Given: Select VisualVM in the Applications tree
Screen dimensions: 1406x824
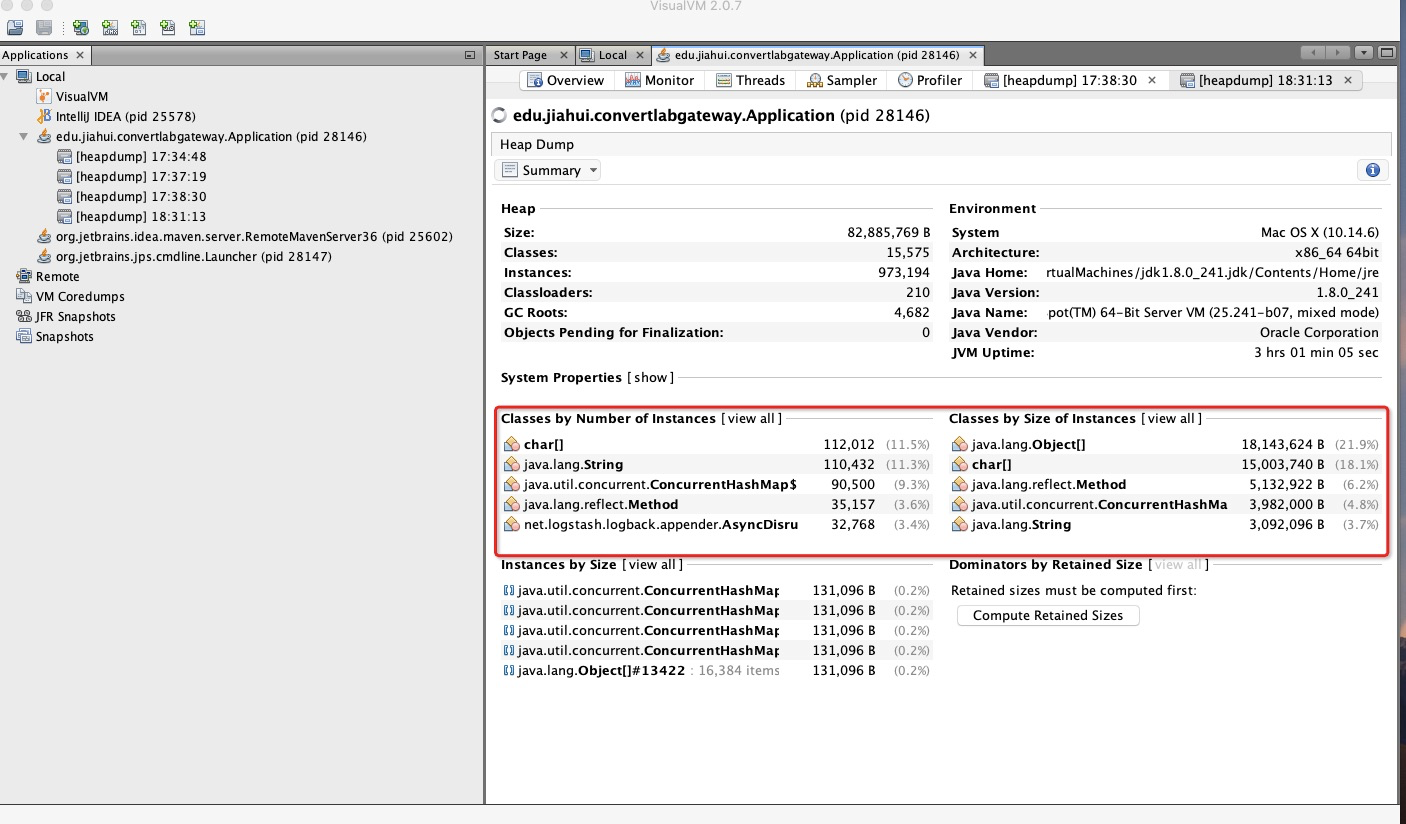Looking at the screenshot, I should tap(81, 96).
